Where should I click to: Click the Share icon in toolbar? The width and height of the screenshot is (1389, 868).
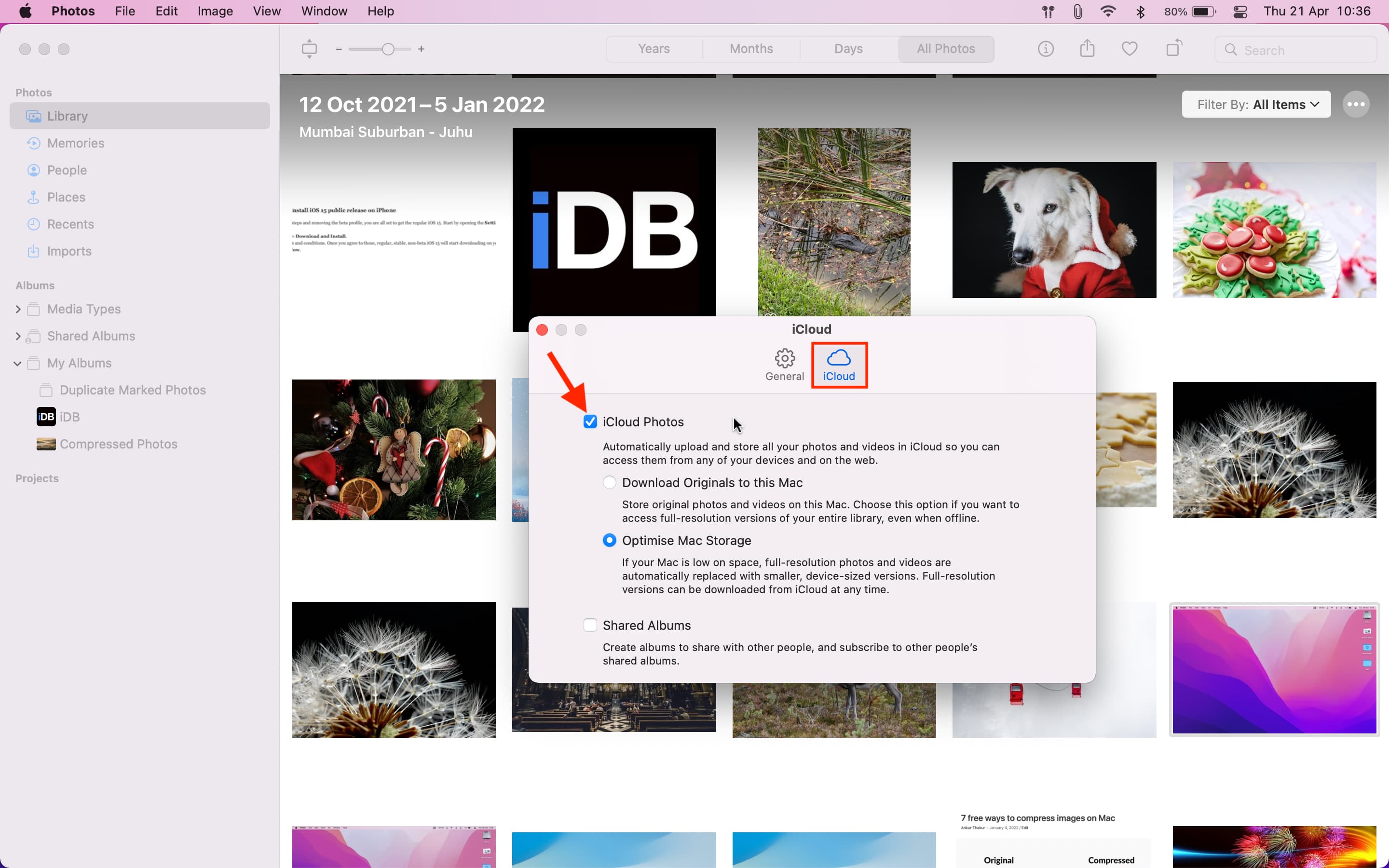tap(1087, 49)
